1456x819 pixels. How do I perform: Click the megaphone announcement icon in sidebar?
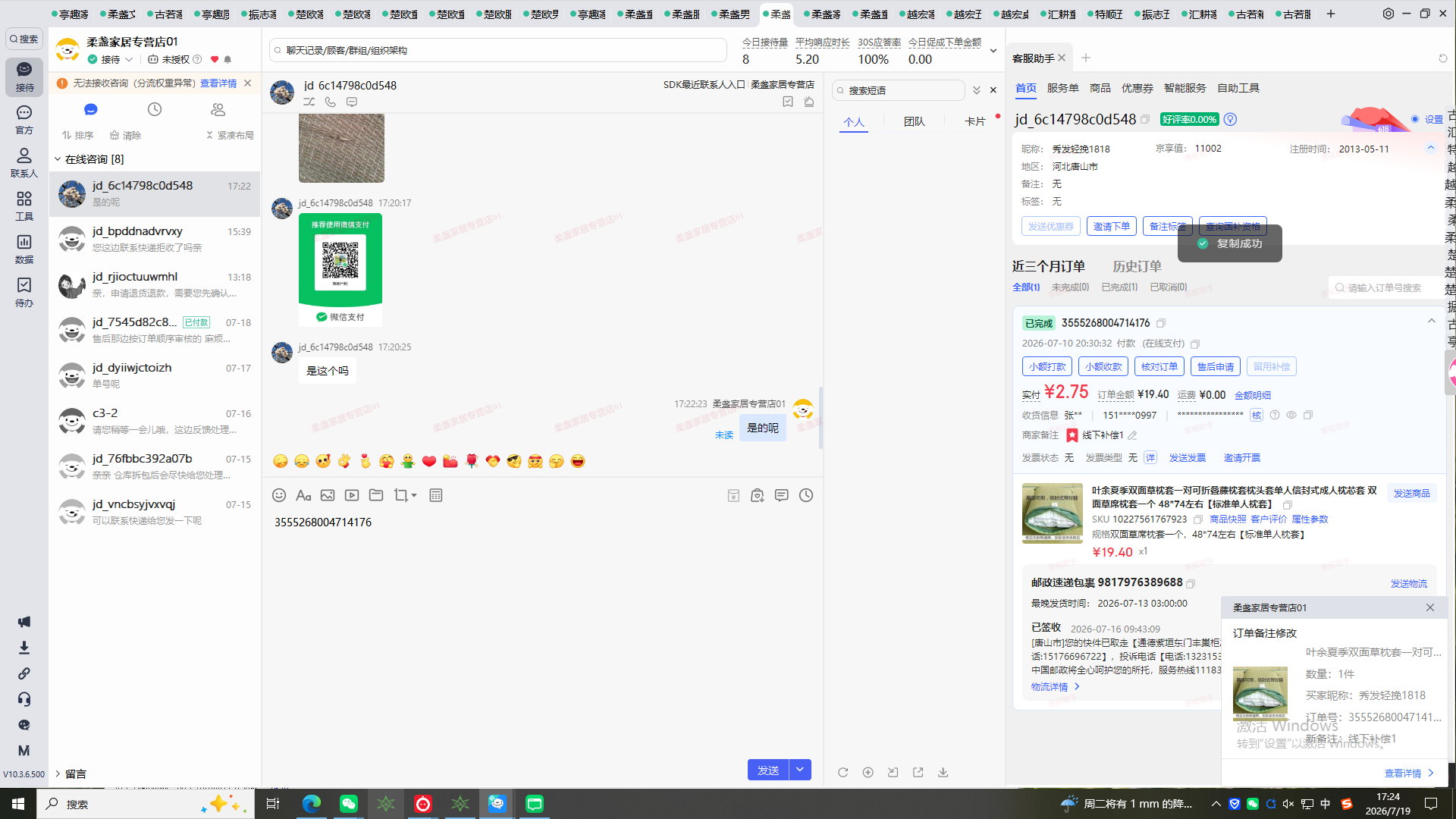point(24,622)
